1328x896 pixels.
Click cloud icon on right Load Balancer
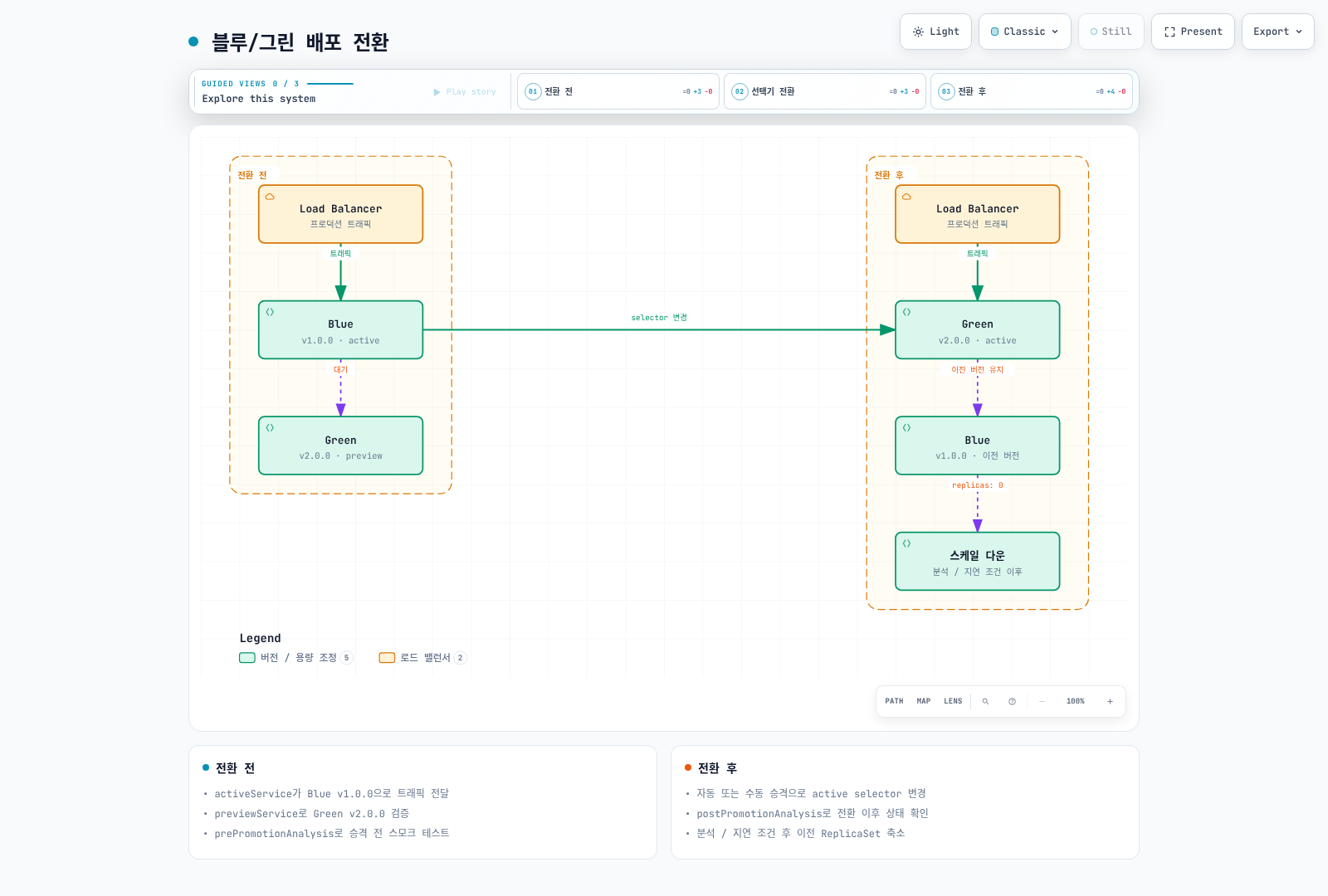pyautogui.click(x=906, y=197)
